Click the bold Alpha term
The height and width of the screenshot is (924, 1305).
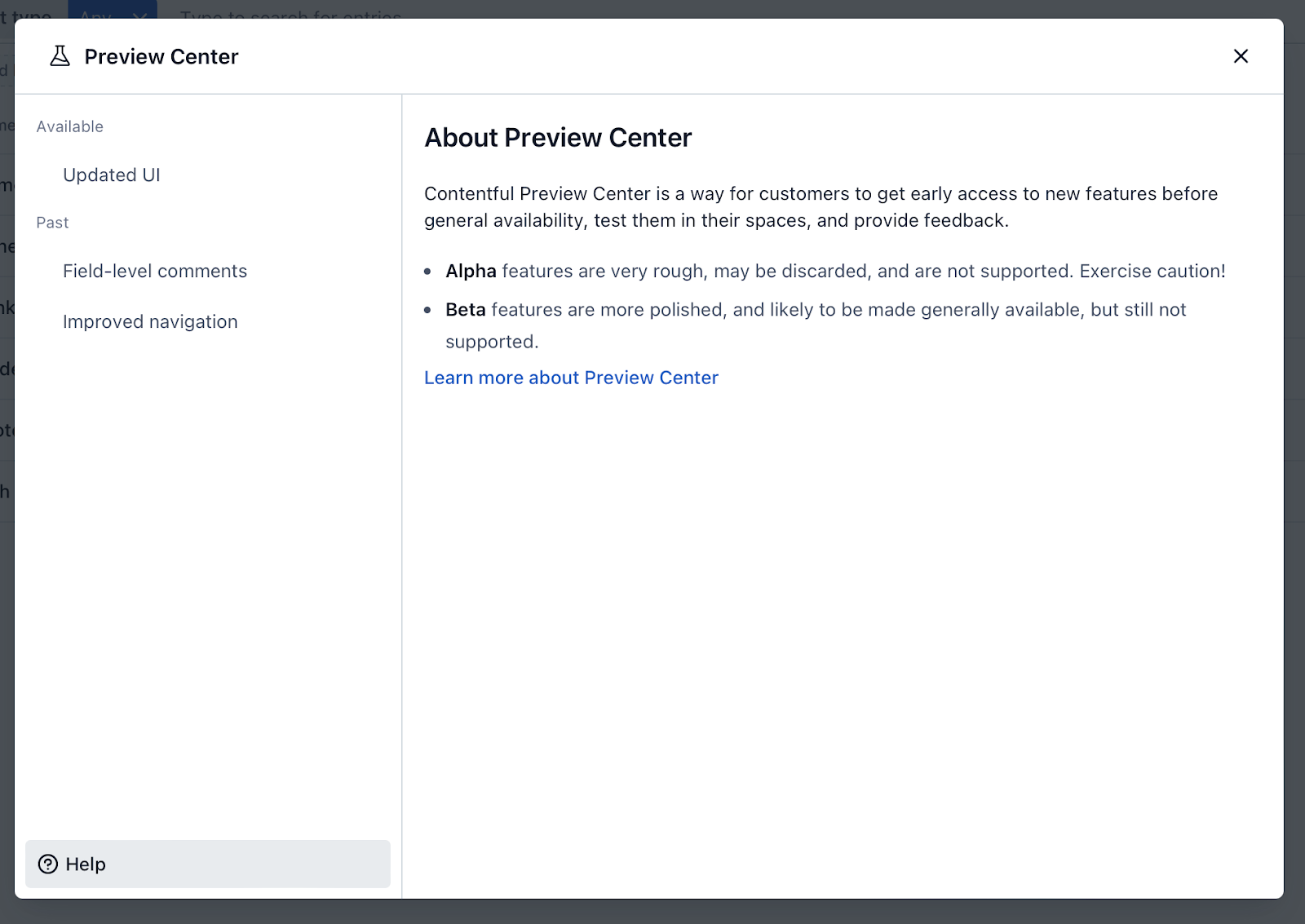471,271
